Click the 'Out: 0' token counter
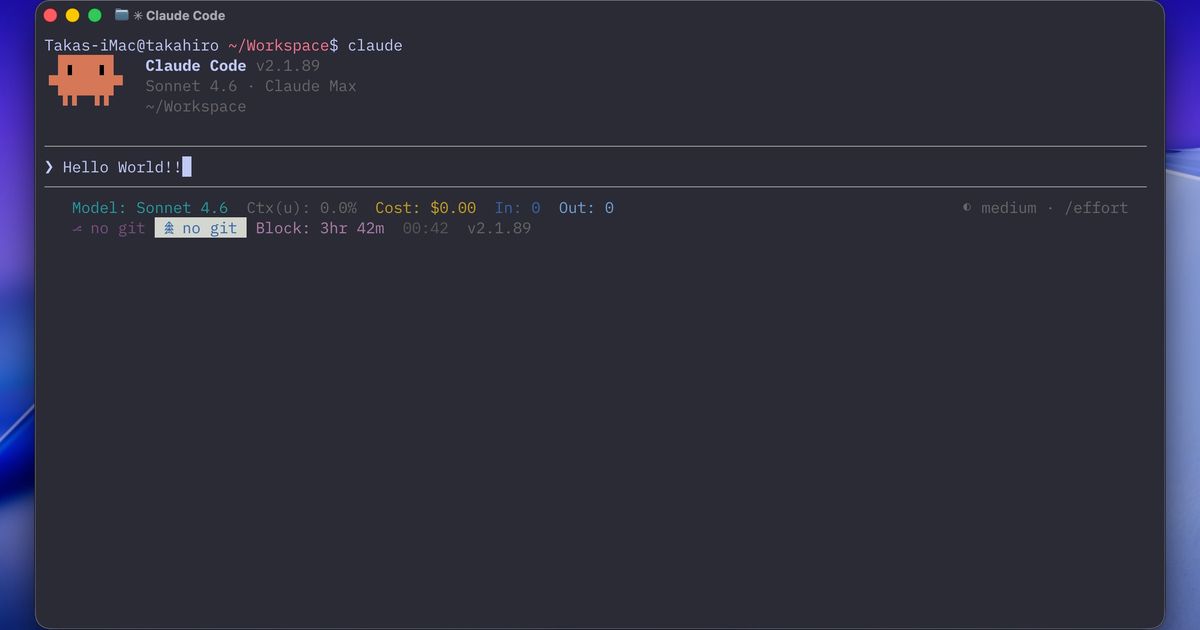The width and height of the screenshot is (1200, 630). 586,208
